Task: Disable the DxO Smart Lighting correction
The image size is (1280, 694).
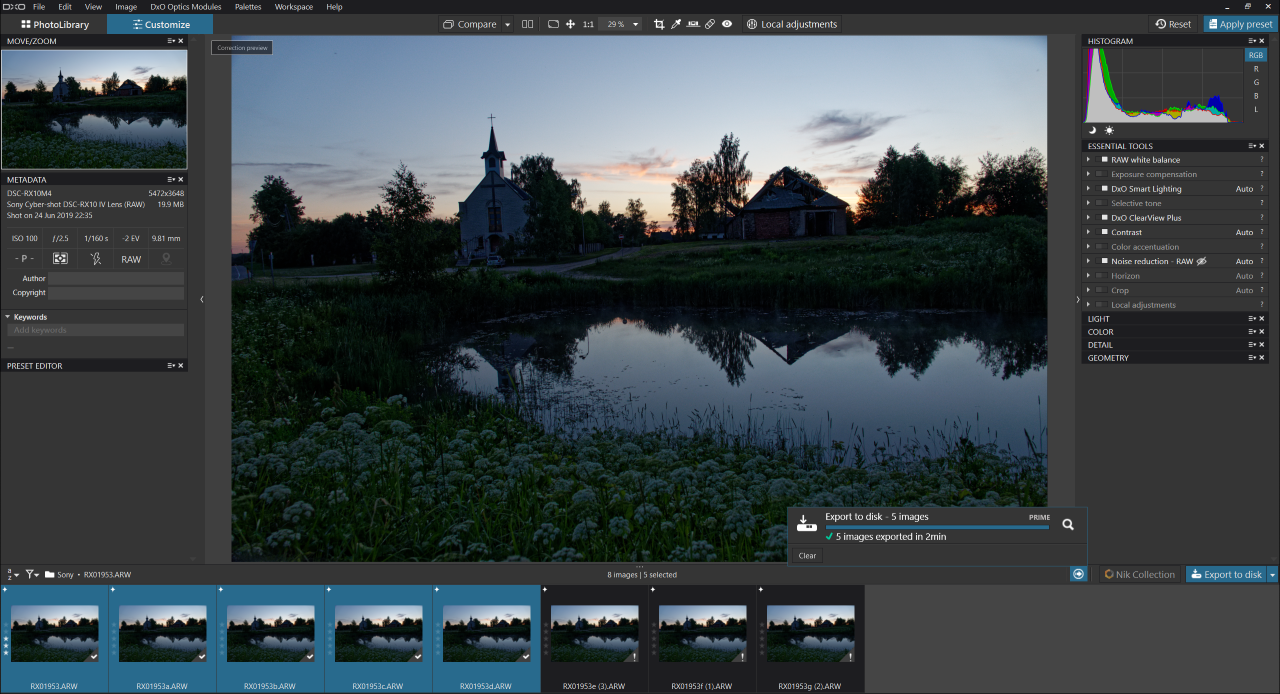Action: tap(1104, 189)
